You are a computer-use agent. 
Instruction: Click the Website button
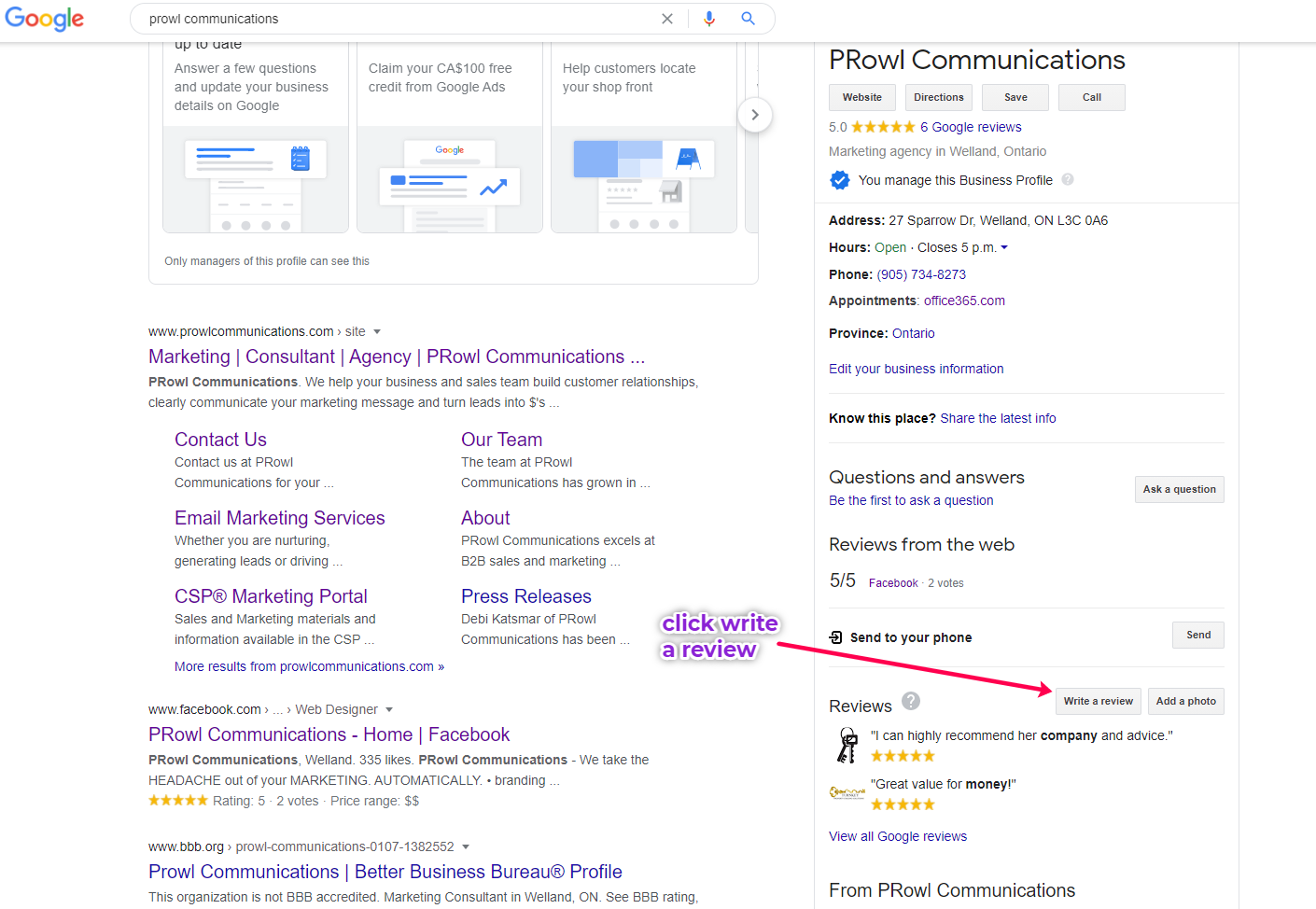coord(862,97)
